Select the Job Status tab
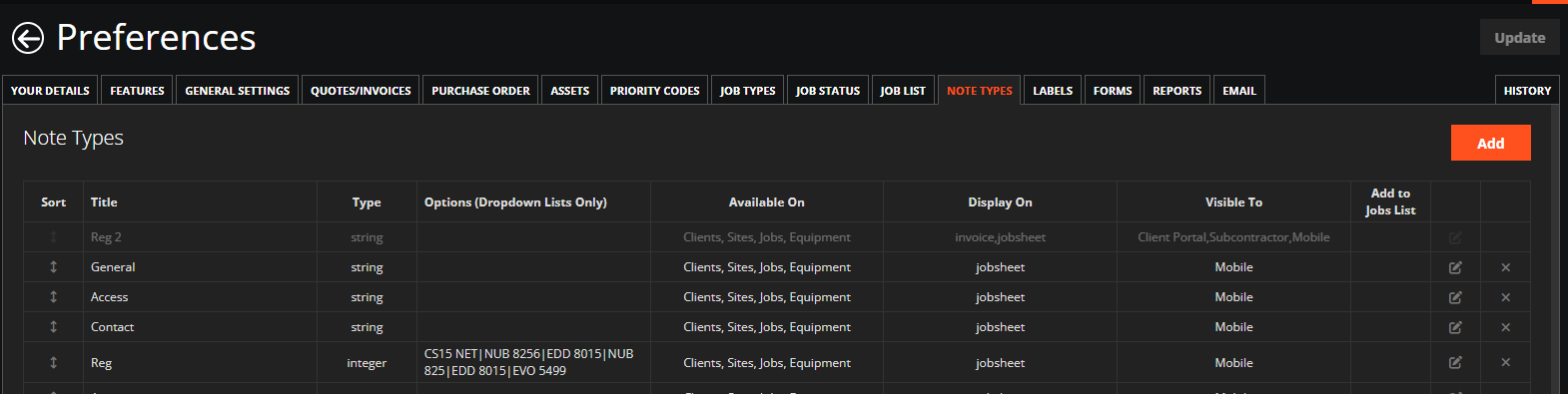This screenshot has width=1568, height=394. (828, 90)
